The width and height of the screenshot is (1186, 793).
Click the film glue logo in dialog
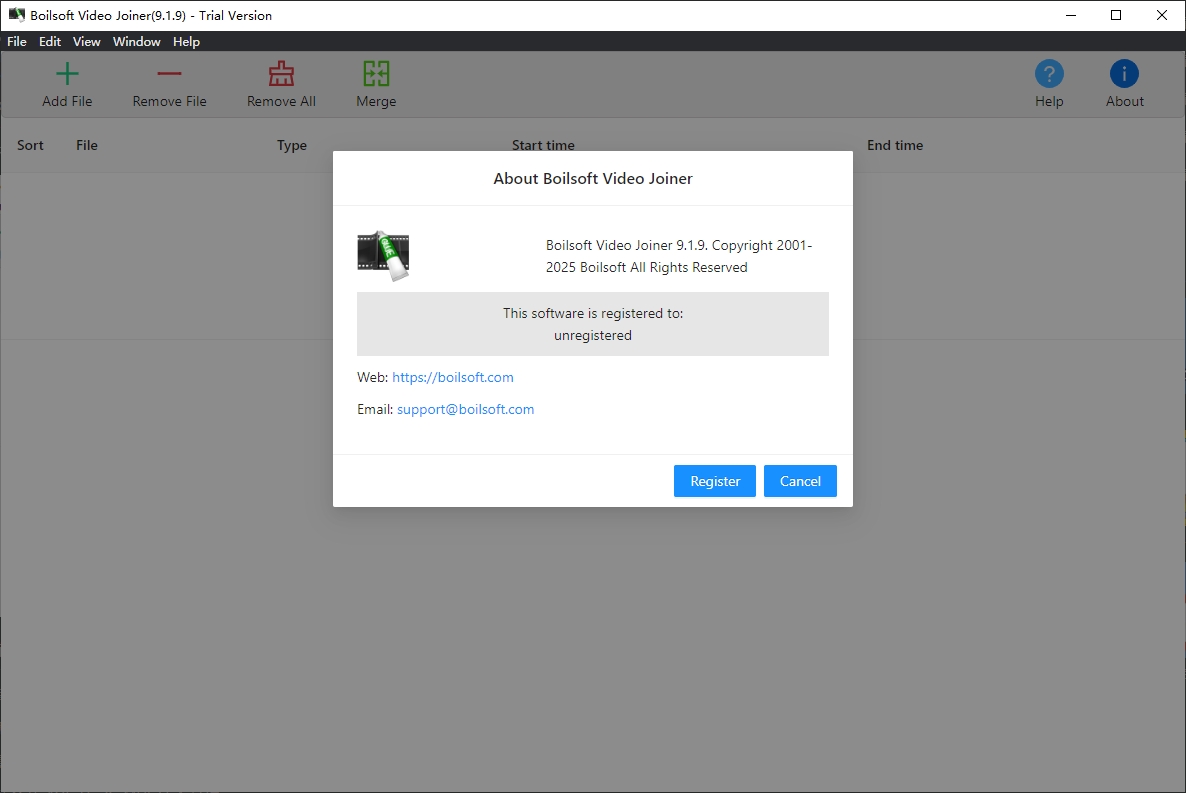pyautogui.click(x=384, y=256)
